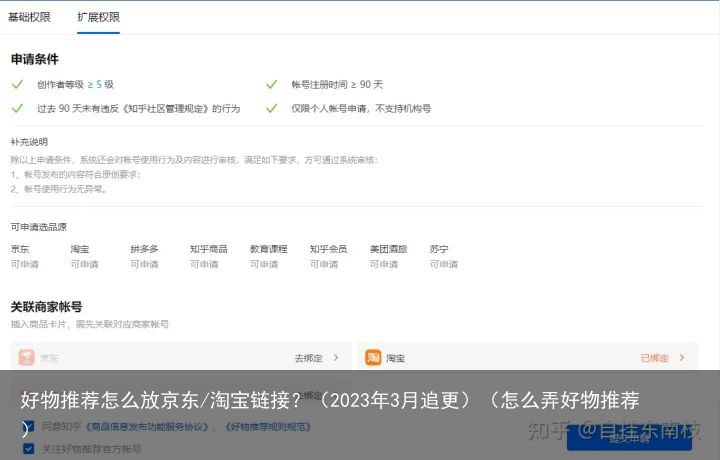Click green check beside 创作者等级 condition
The width and height of the screenshot is (720, 460).
[17, 84]
